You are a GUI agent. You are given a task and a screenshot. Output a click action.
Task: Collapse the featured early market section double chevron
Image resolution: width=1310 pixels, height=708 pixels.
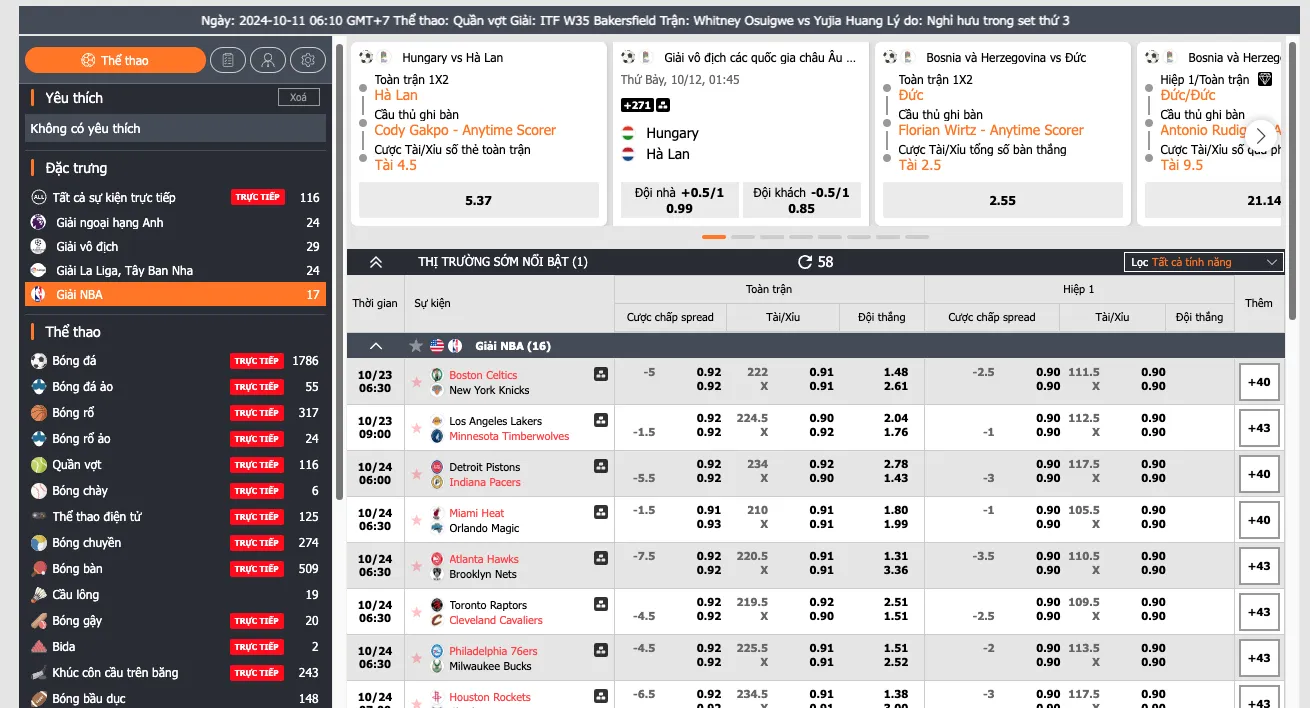click(376, 262)
